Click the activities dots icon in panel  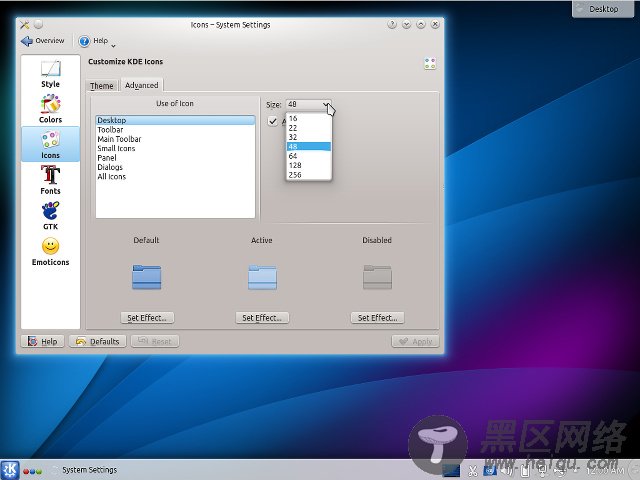[32, 471]
